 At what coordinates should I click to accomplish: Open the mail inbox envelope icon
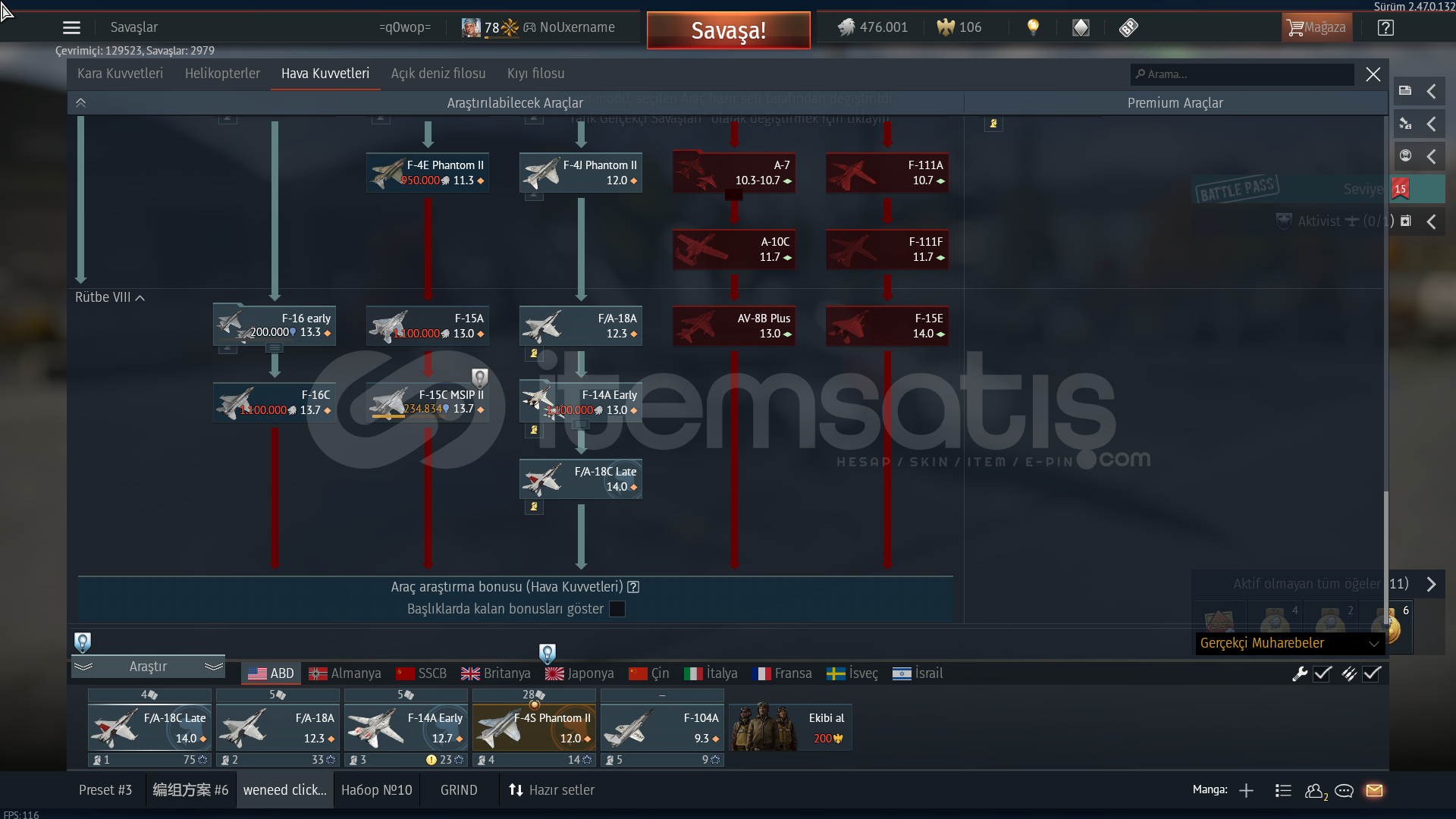click(x=1374, y=790)
